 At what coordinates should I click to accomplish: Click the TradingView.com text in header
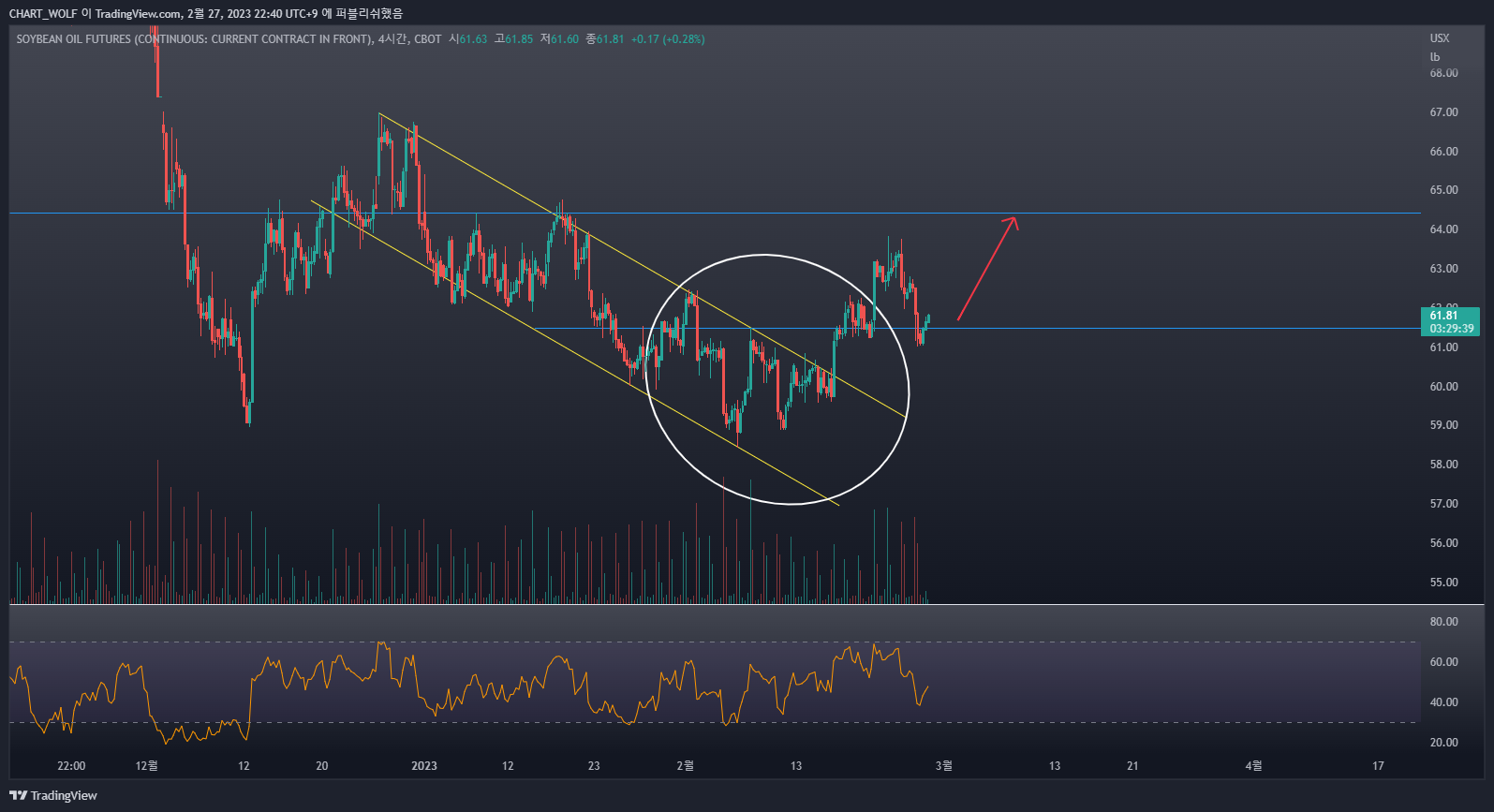(139, 13)
